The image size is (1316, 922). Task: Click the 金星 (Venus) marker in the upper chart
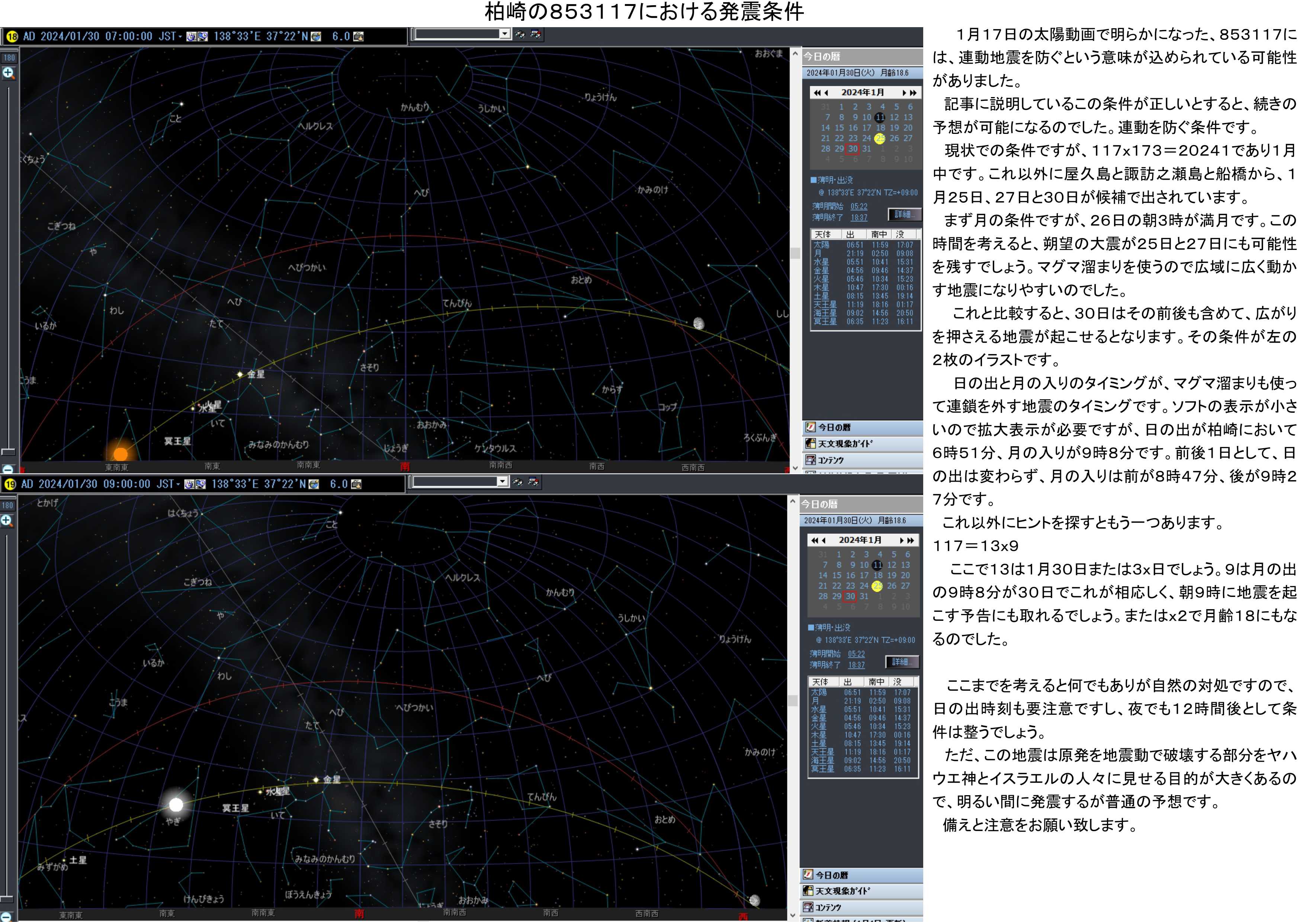pos(240,374)
